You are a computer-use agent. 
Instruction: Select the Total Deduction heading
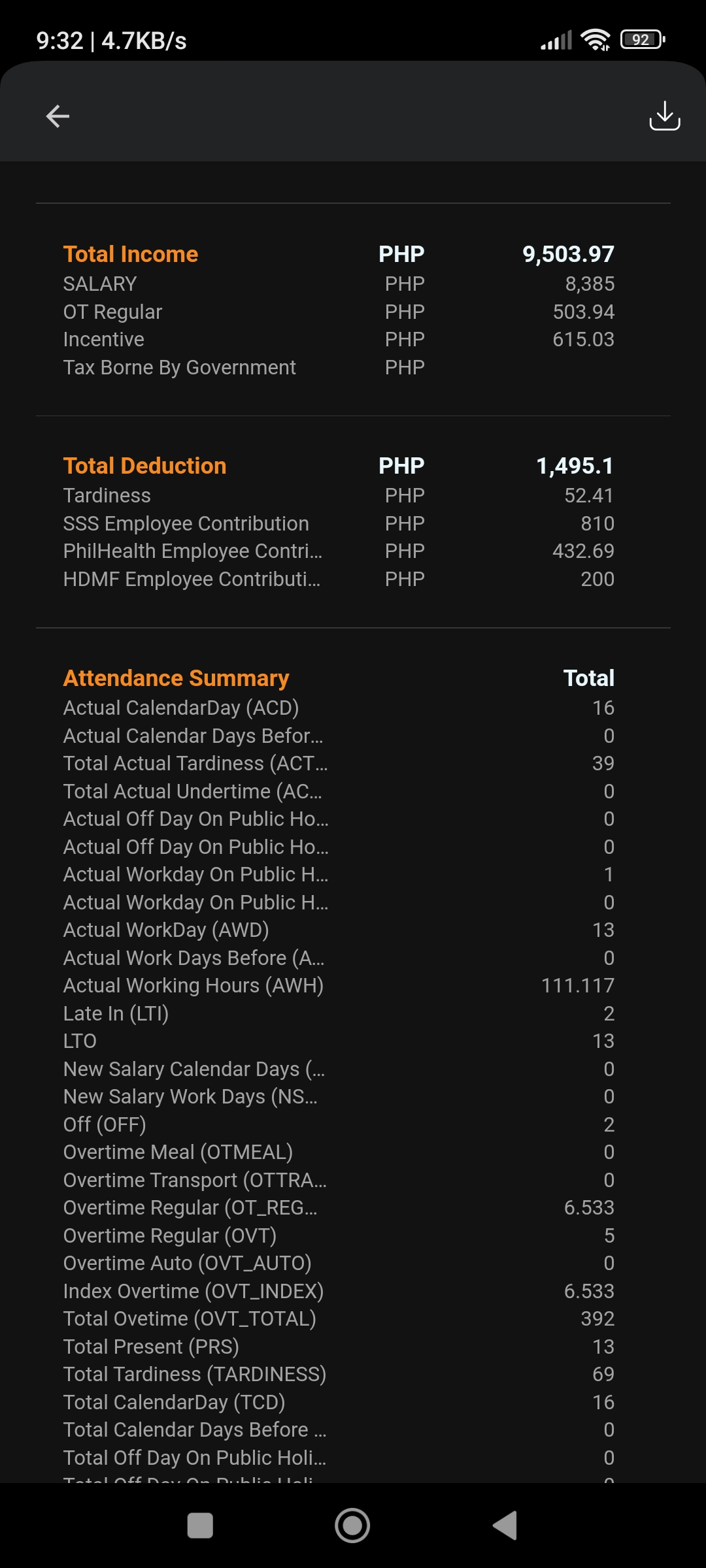[x=144, y=466]
